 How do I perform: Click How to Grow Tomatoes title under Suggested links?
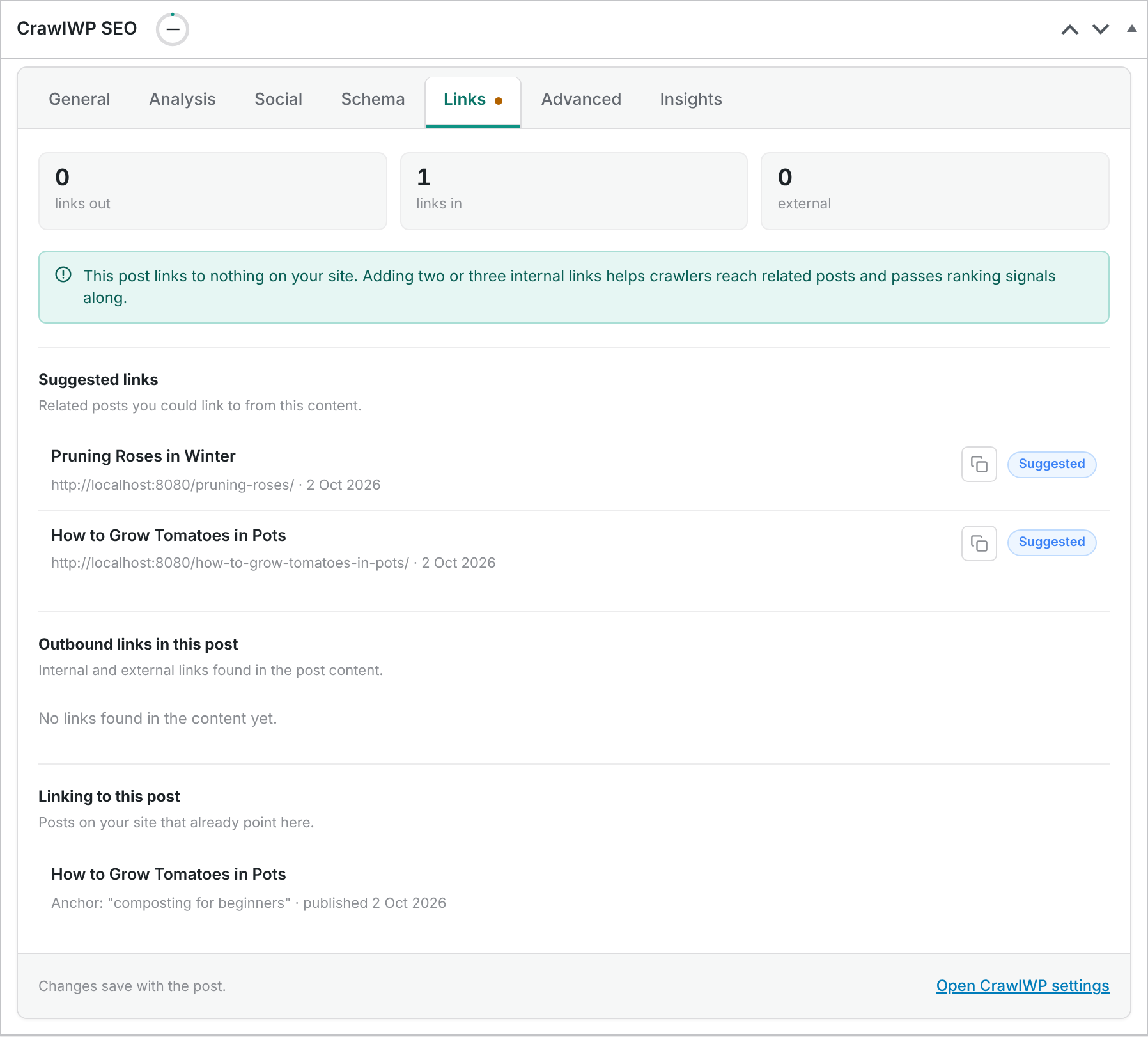pyautogui.click(x=169, y=535)
